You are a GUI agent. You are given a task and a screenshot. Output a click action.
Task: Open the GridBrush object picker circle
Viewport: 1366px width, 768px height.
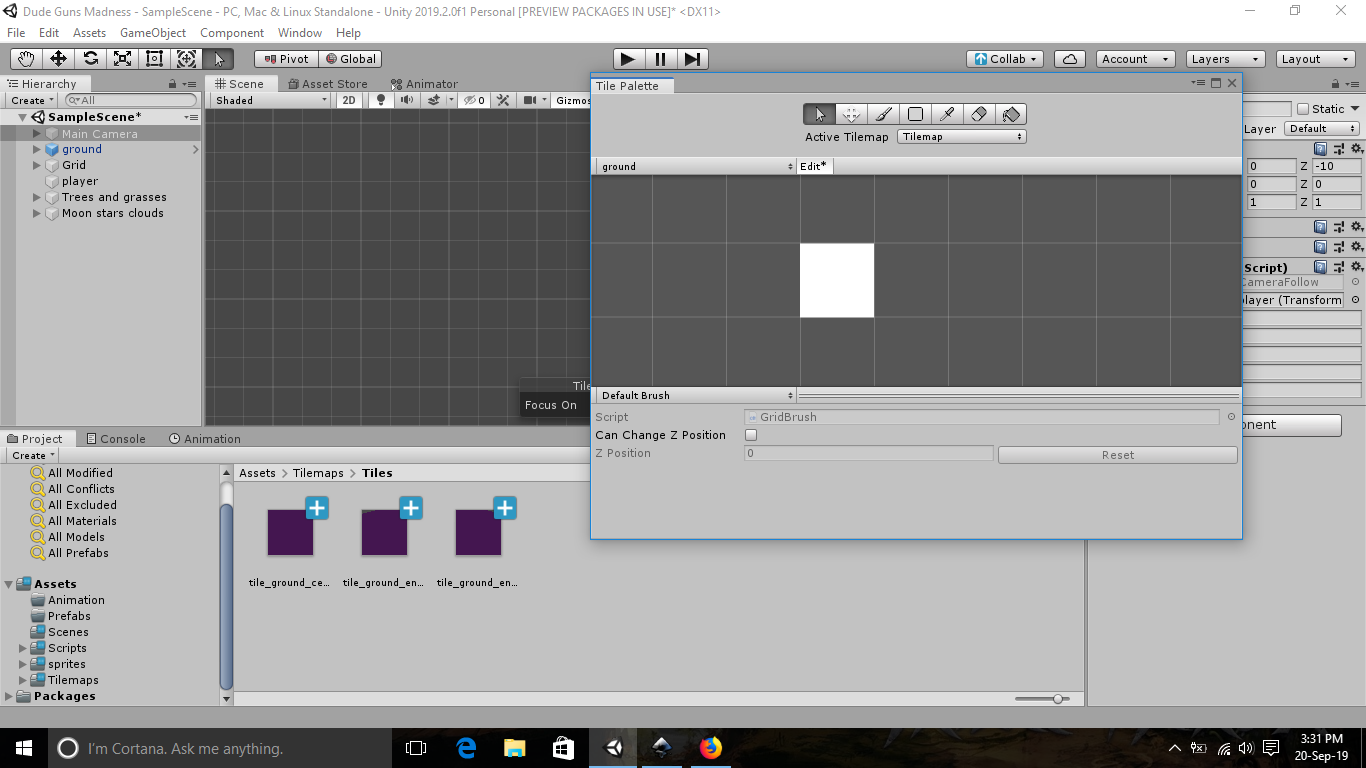click(1231, 417)
